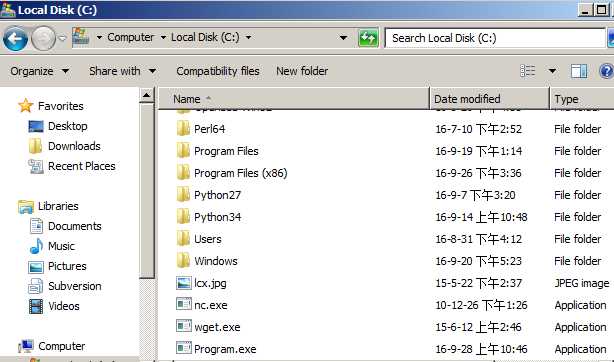Viewport: 614px width, 362px height.
Task: Click Compatibility files in the toolbar
Action: click(218, 71)
